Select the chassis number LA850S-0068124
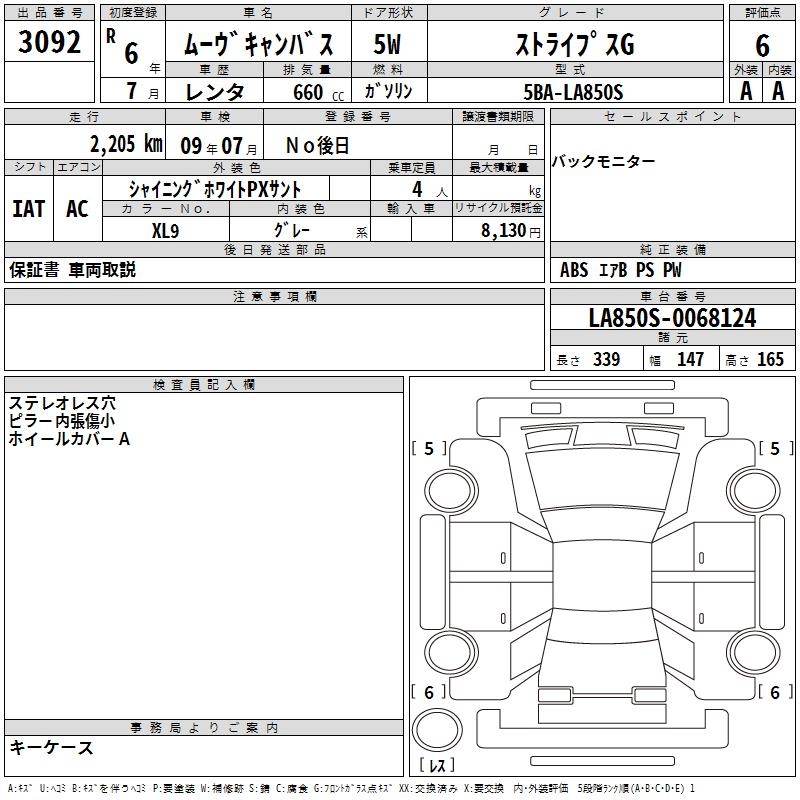Image resolution: width=800 pixels, height=800 pixels. (672, 319)
